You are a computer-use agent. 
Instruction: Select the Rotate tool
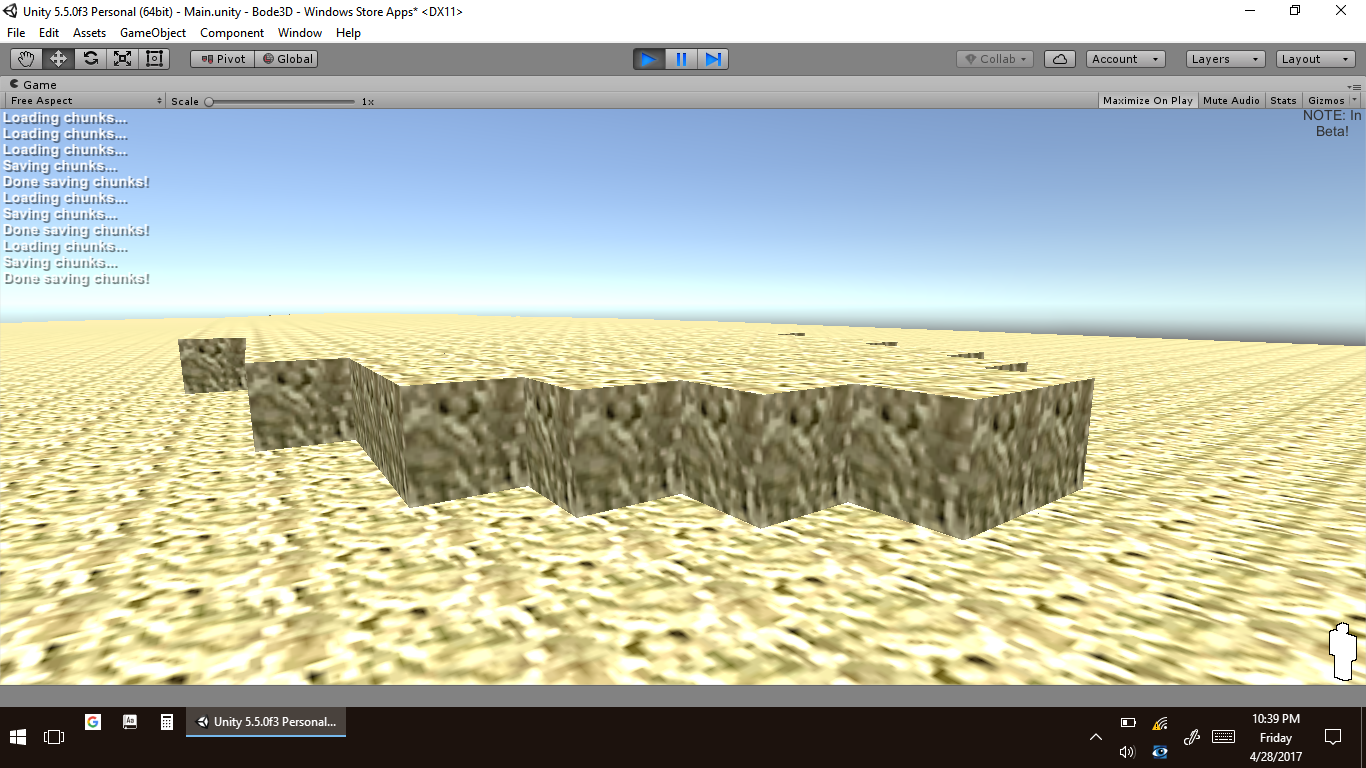point(90,59)
